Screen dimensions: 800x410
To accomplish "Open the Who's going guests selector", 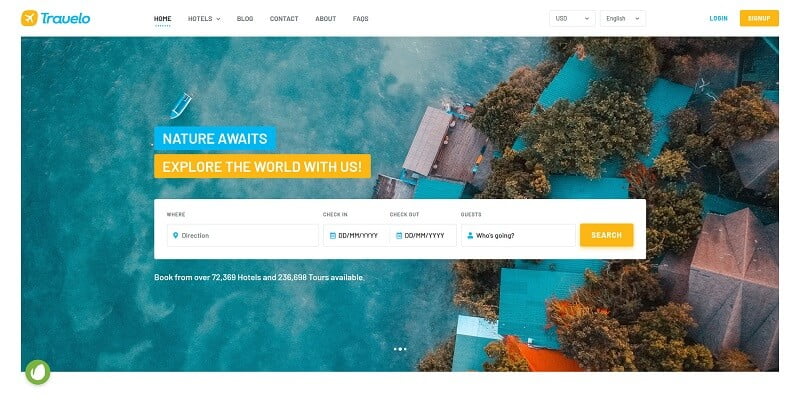I will pos(518,236).
